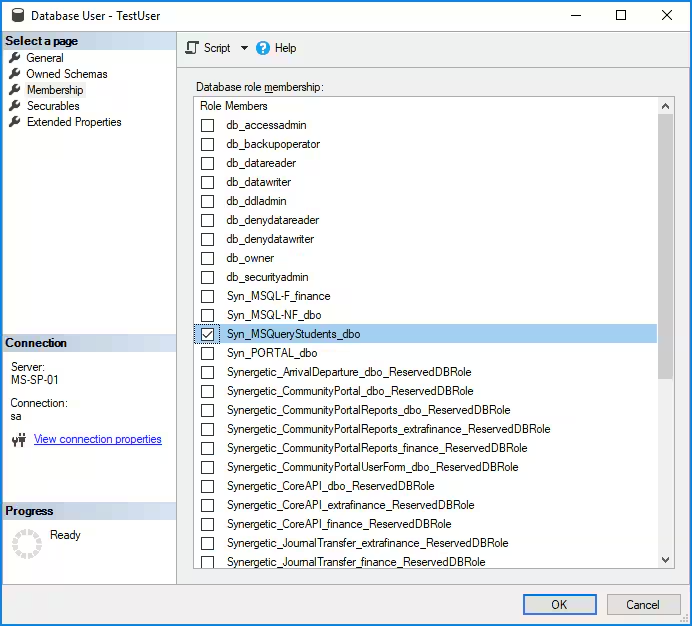Click the connection properties plug icon
Image resolution: width=692 pixels, height=626 pixels.
tap(19, 440)
